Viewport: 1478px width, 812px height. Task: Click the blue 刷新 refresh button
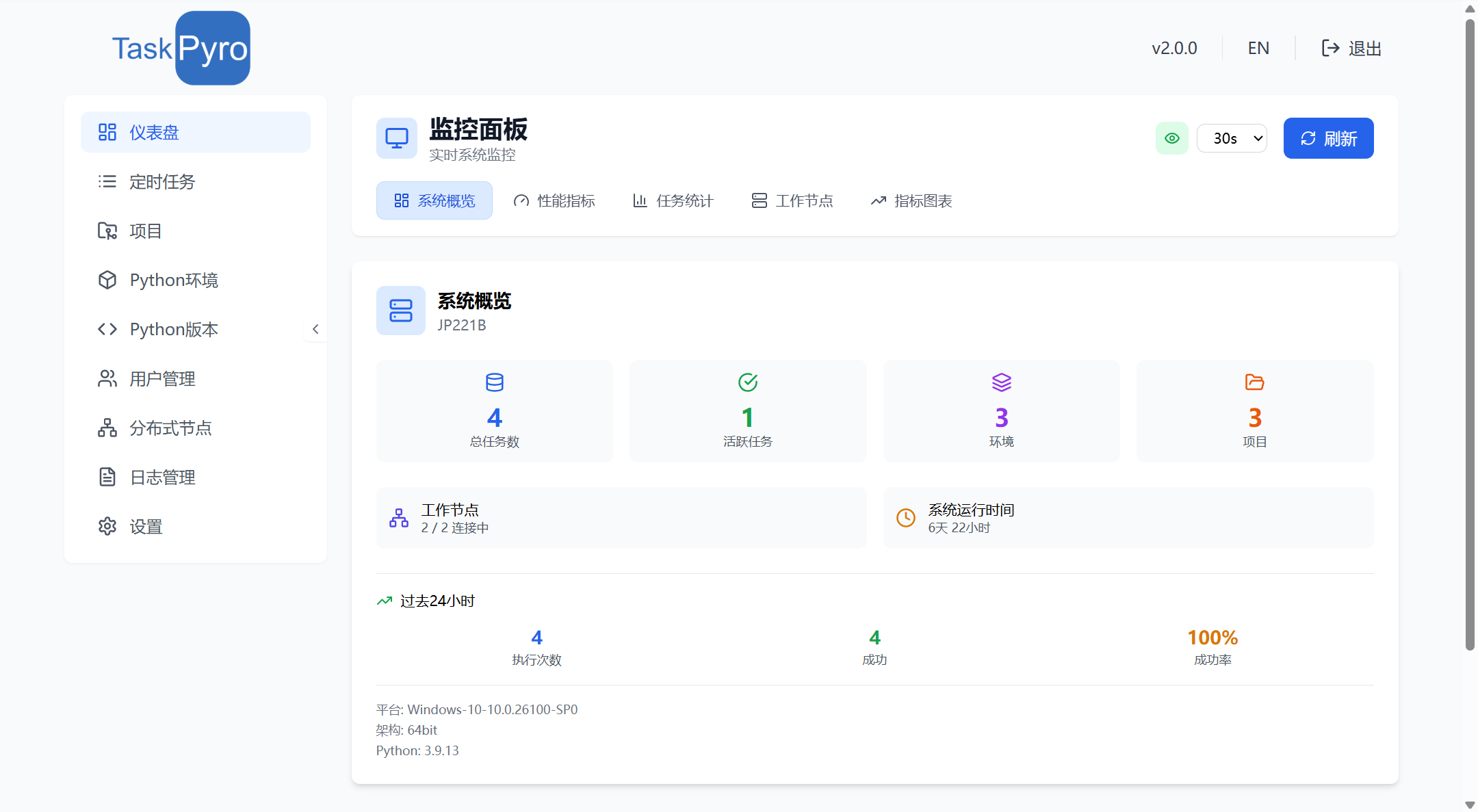[1328, 138]
